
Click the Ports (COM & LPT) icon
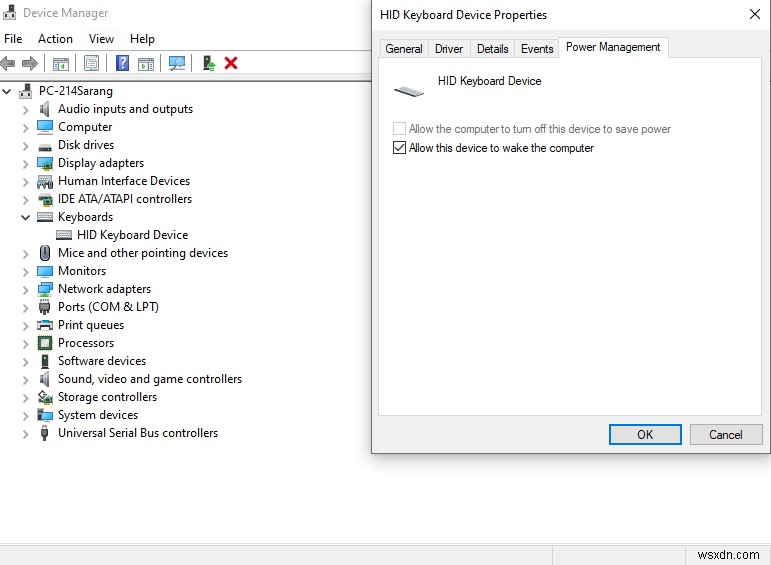point(44,307)
